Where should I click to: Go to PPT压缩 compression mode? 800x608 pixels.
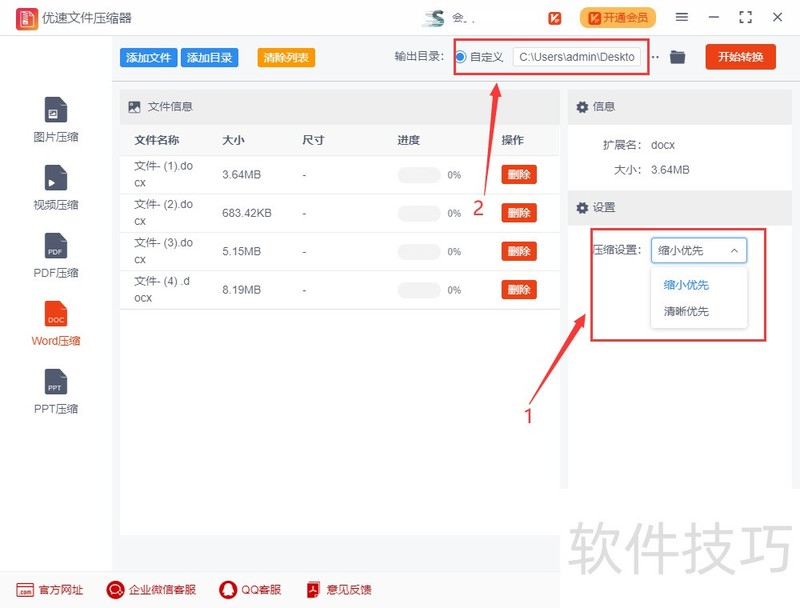[56, 391]
